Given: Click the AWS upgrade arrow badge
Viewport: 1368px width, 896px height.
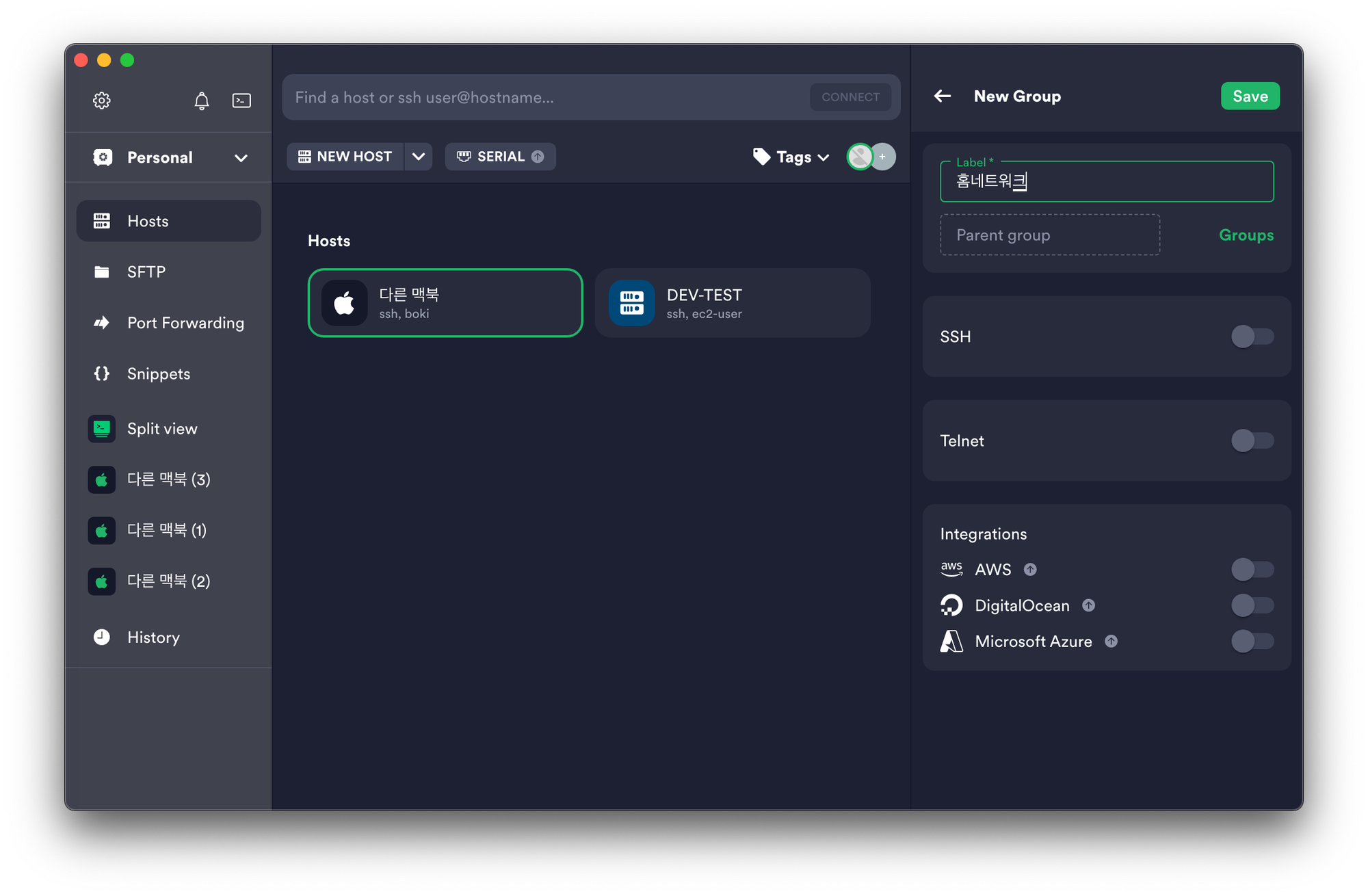Looking at the screenshot, I should tap(1030, 570).
